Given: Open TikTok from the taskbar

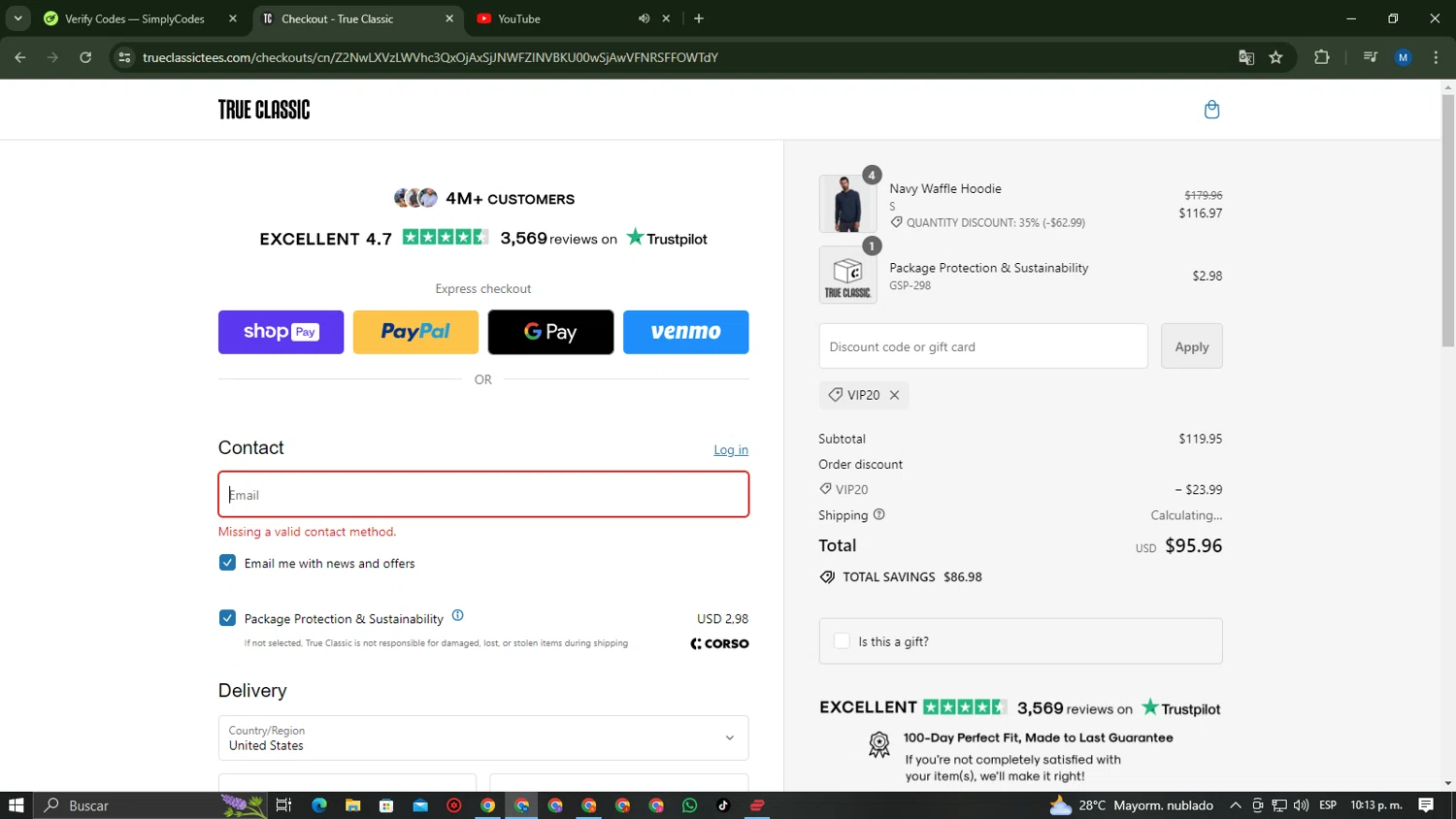Looking at the screenshot, I should 723,805.
